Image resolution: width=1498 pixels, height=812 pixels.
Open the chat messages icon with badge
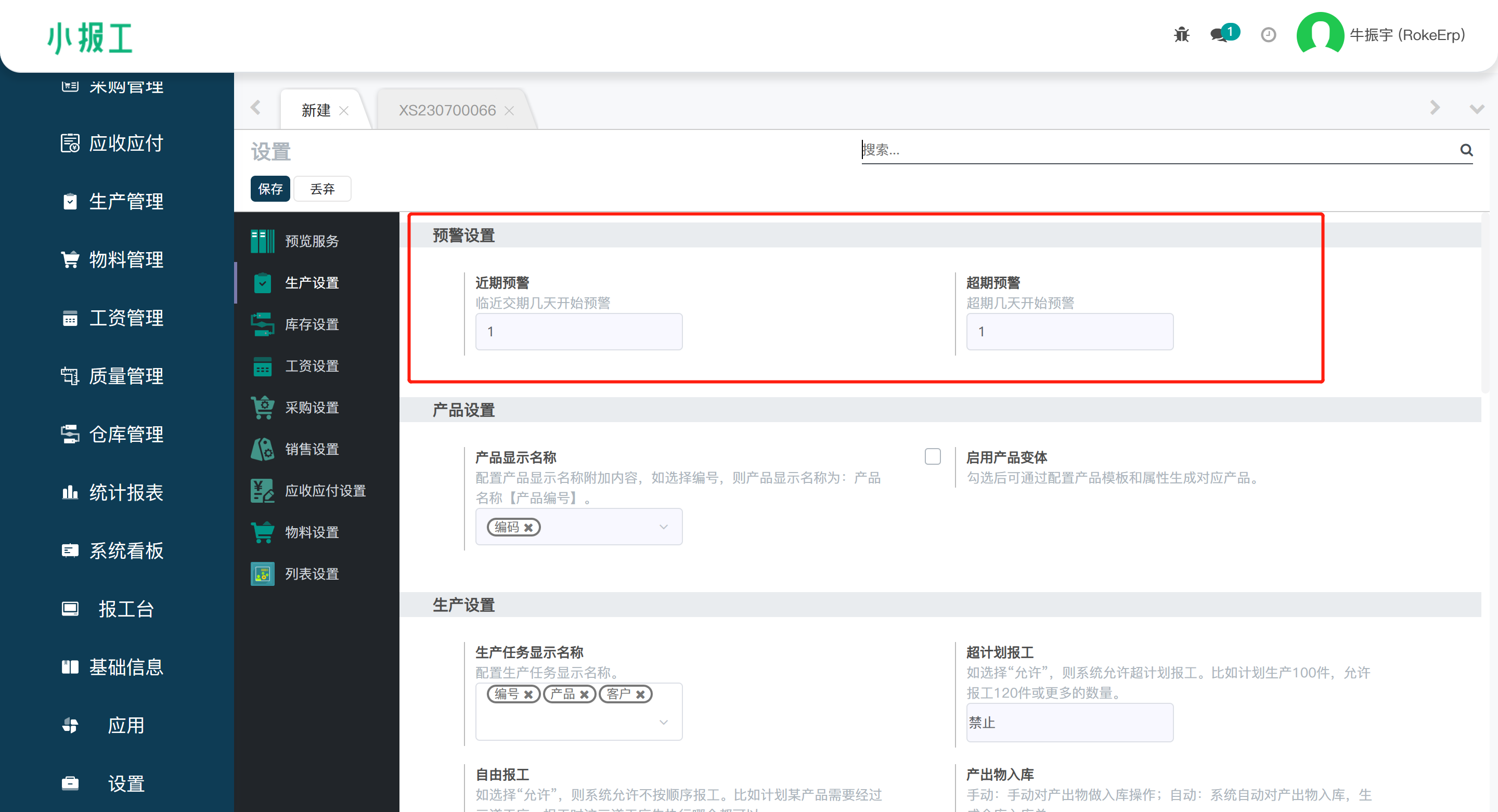coord(1219,35)
